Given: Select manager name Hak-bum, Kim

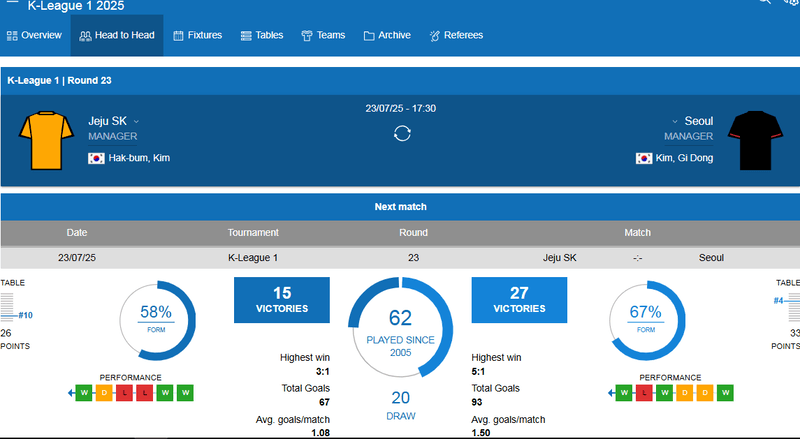Looking at the screenshot, I should (139, 158).
